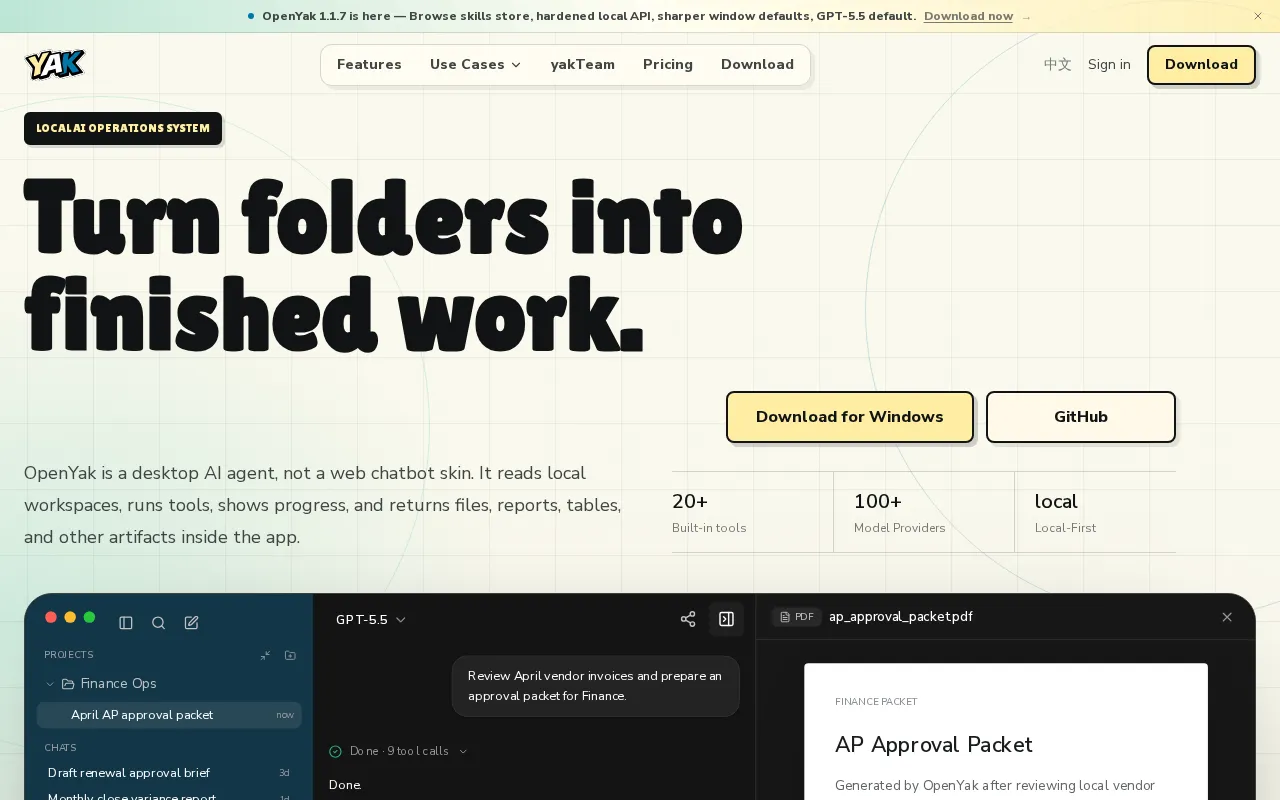Open the Draft renewal approval brief chat

point(169,773)
